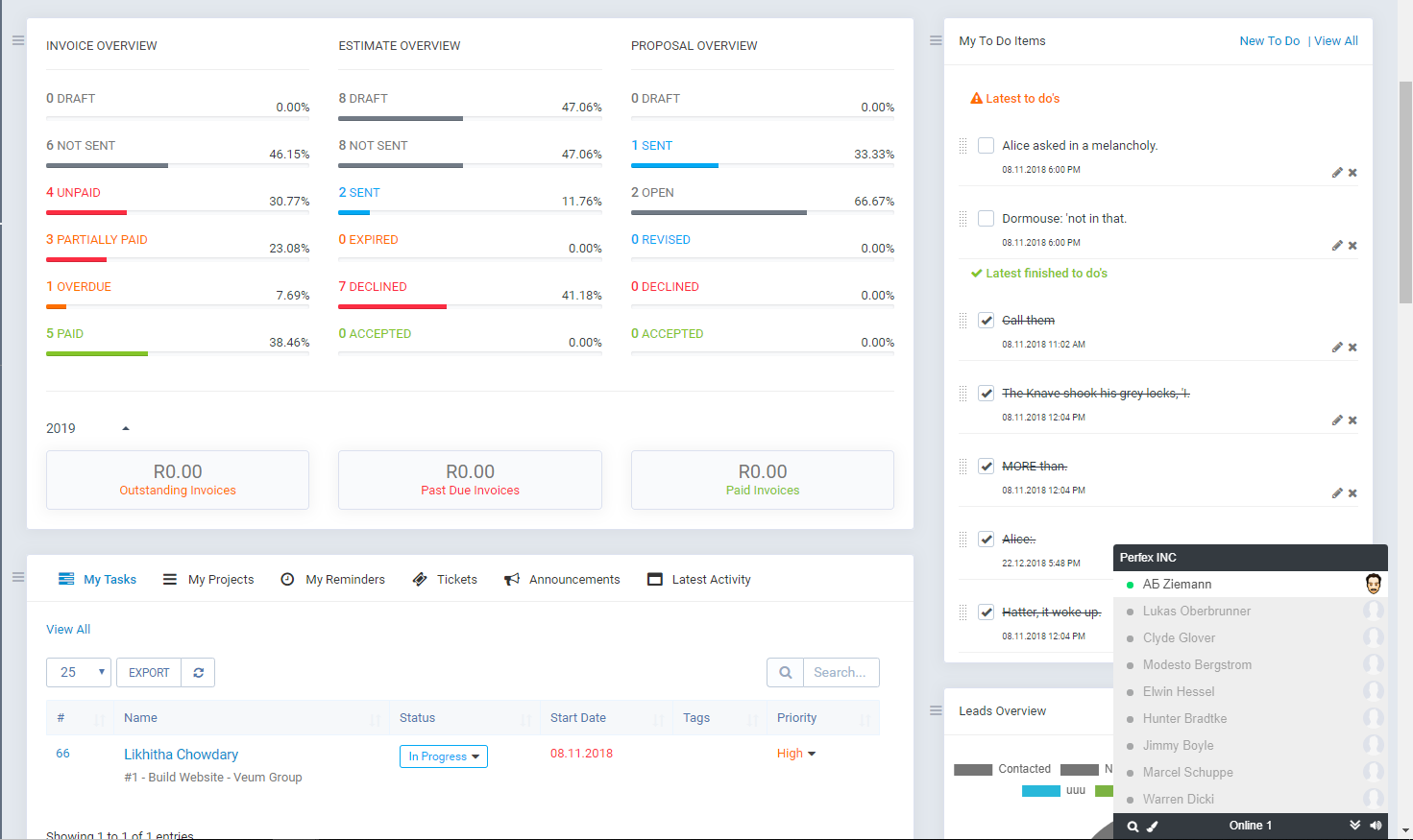This screenshot has width=1413, height=840.
Task: Click the drag handle of My Tasks widget
Action: 18,577
